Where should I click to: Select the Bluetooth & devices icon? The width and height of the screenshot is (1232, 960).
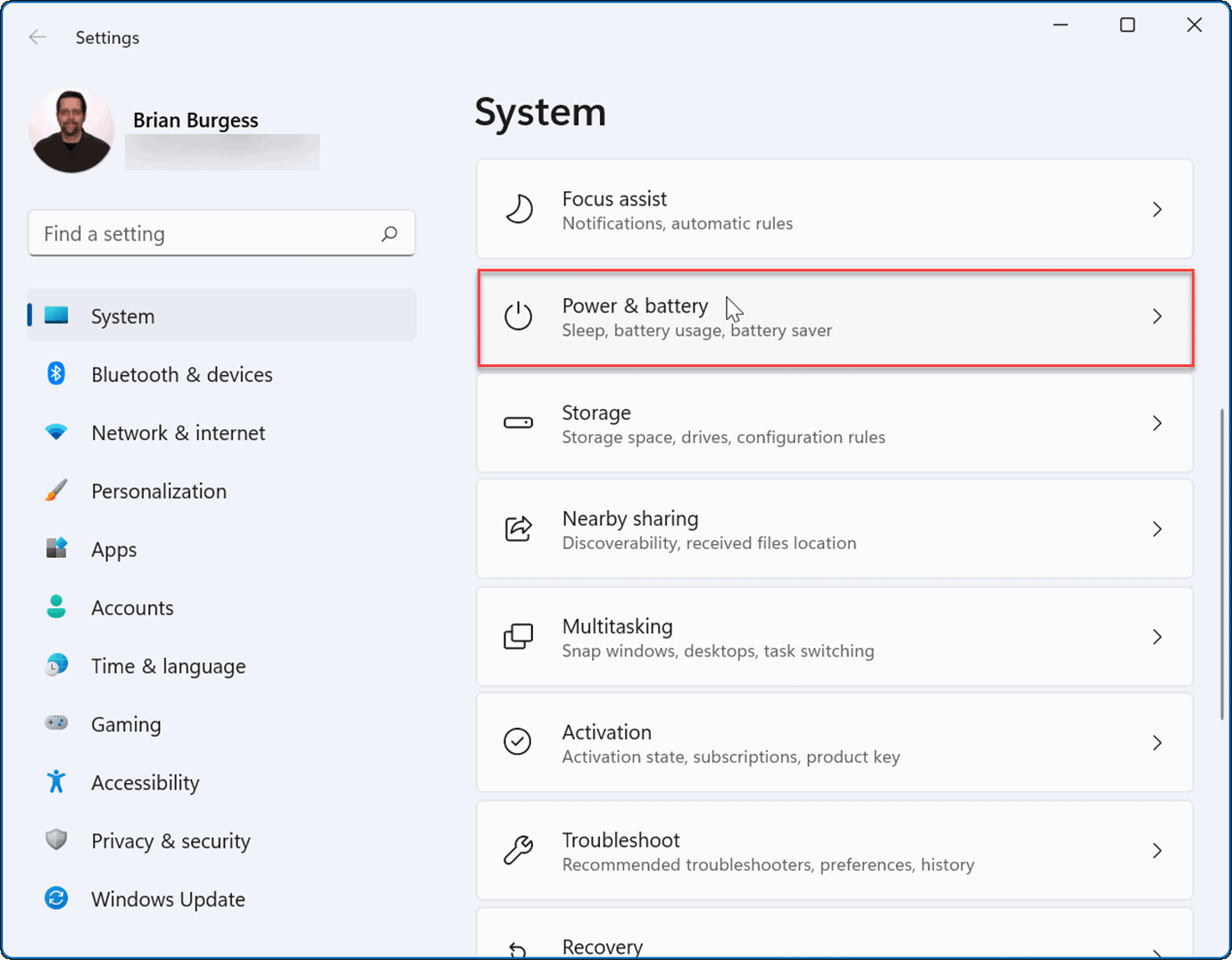tap(56, 374)
